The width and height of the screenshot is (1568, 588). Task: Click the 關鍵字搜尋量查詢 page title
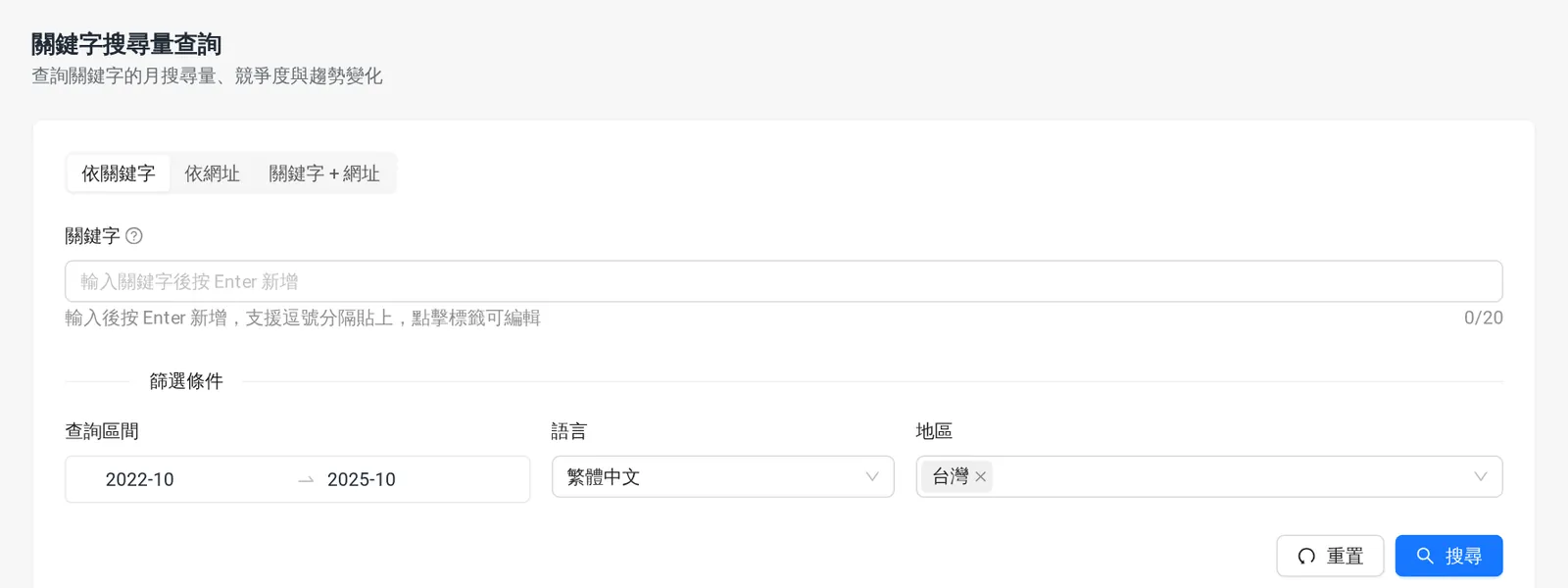pos(126,44)
